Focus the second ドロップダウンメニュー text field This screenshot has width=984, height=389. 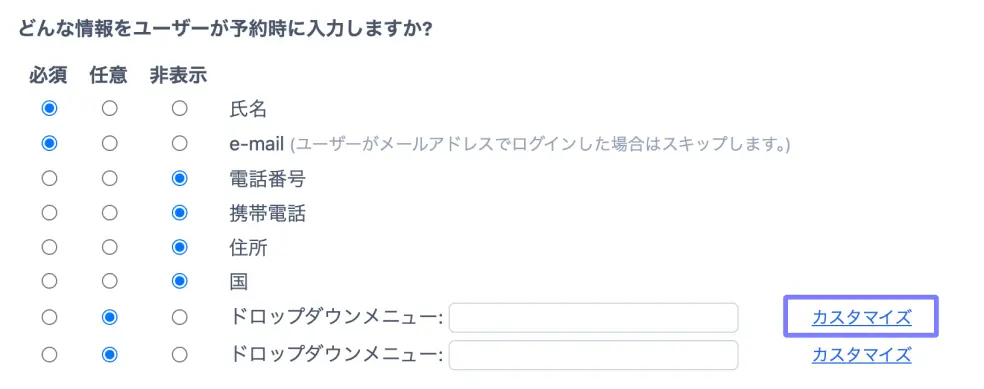[x=594, y=355]
